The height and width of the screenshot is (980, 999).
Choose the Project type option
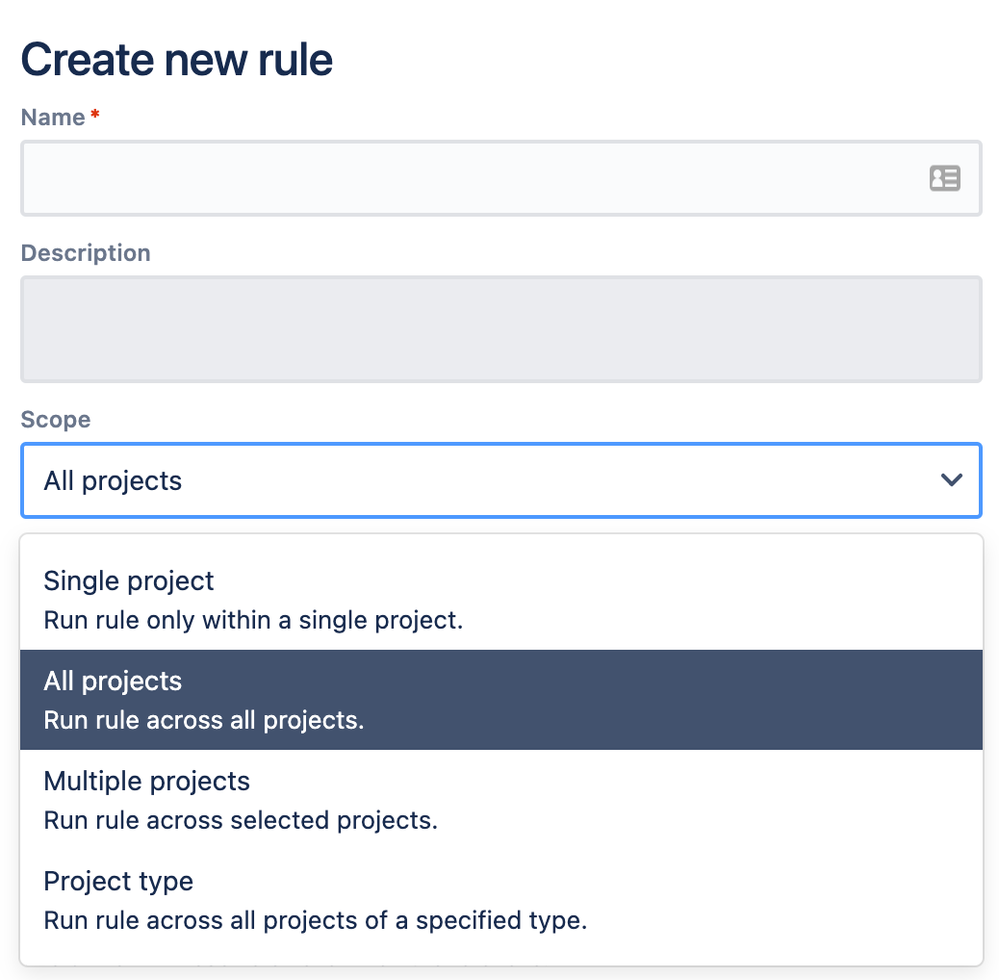point(501,900)
